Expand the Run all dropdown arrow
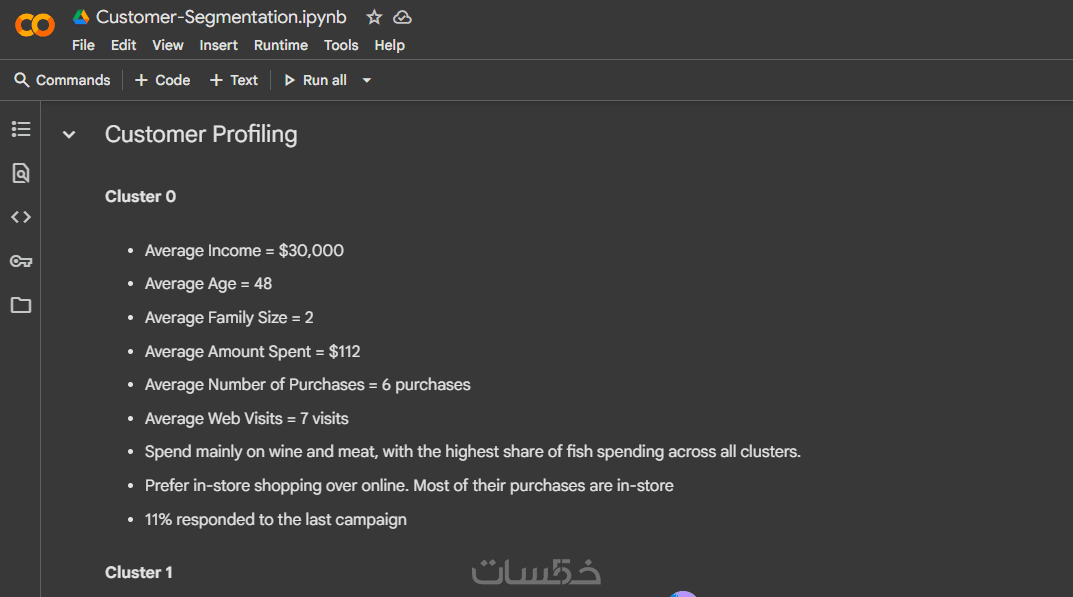Screen dimensions: 1073x597 point(367,80)
